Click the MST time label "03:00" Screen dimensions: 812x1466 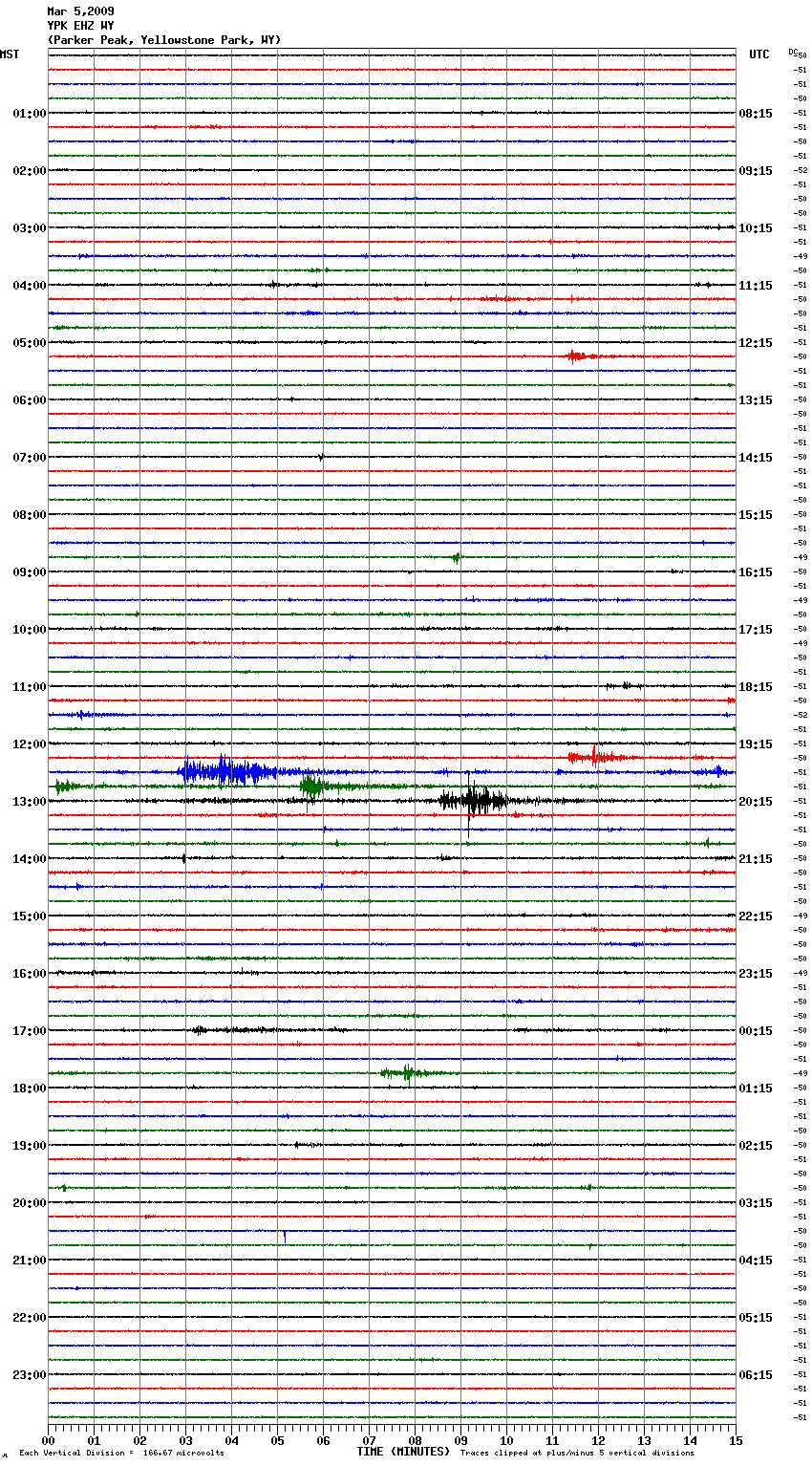(x=30, y=228)
